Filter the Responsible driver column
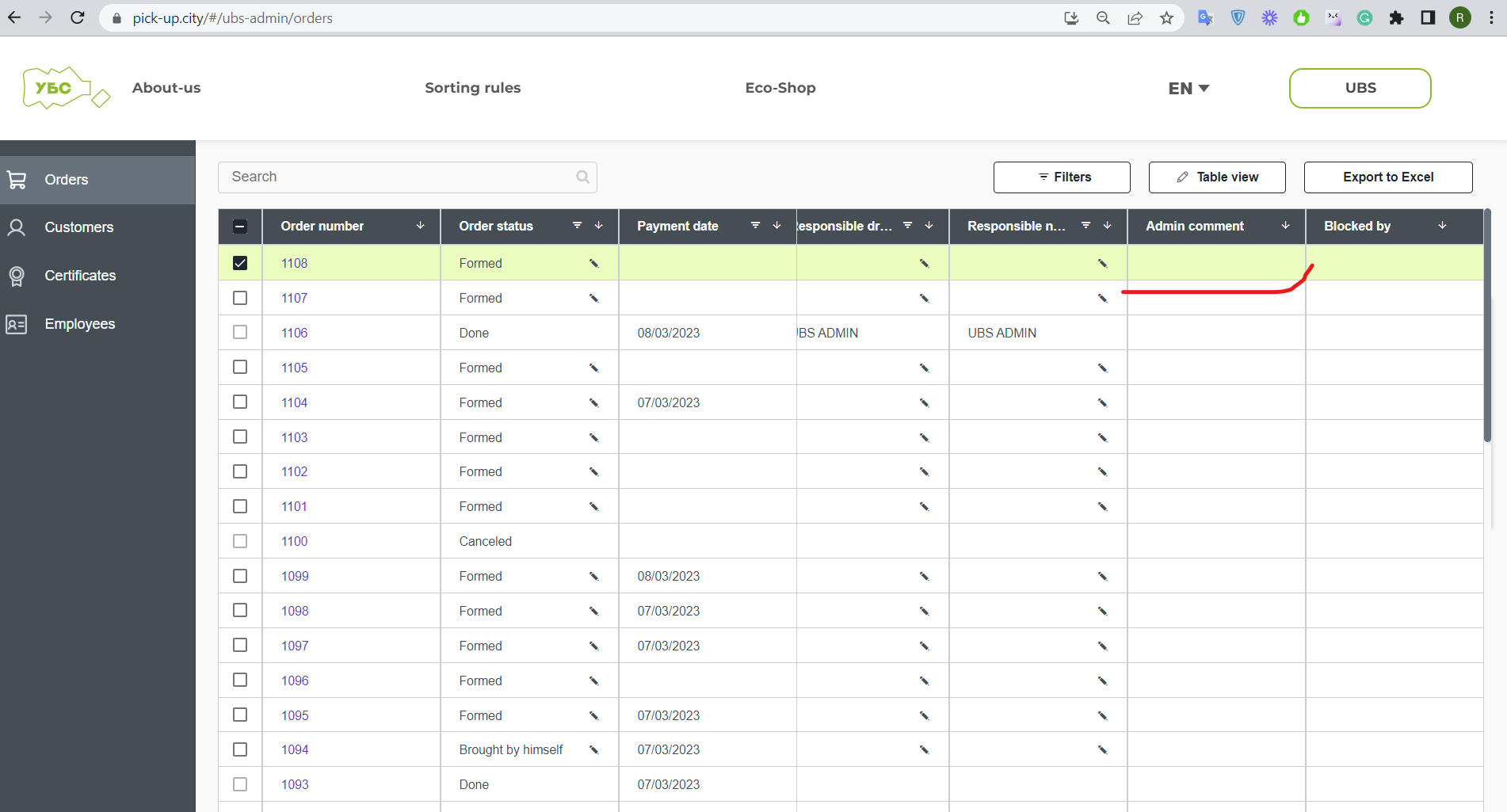 point(908,226)
